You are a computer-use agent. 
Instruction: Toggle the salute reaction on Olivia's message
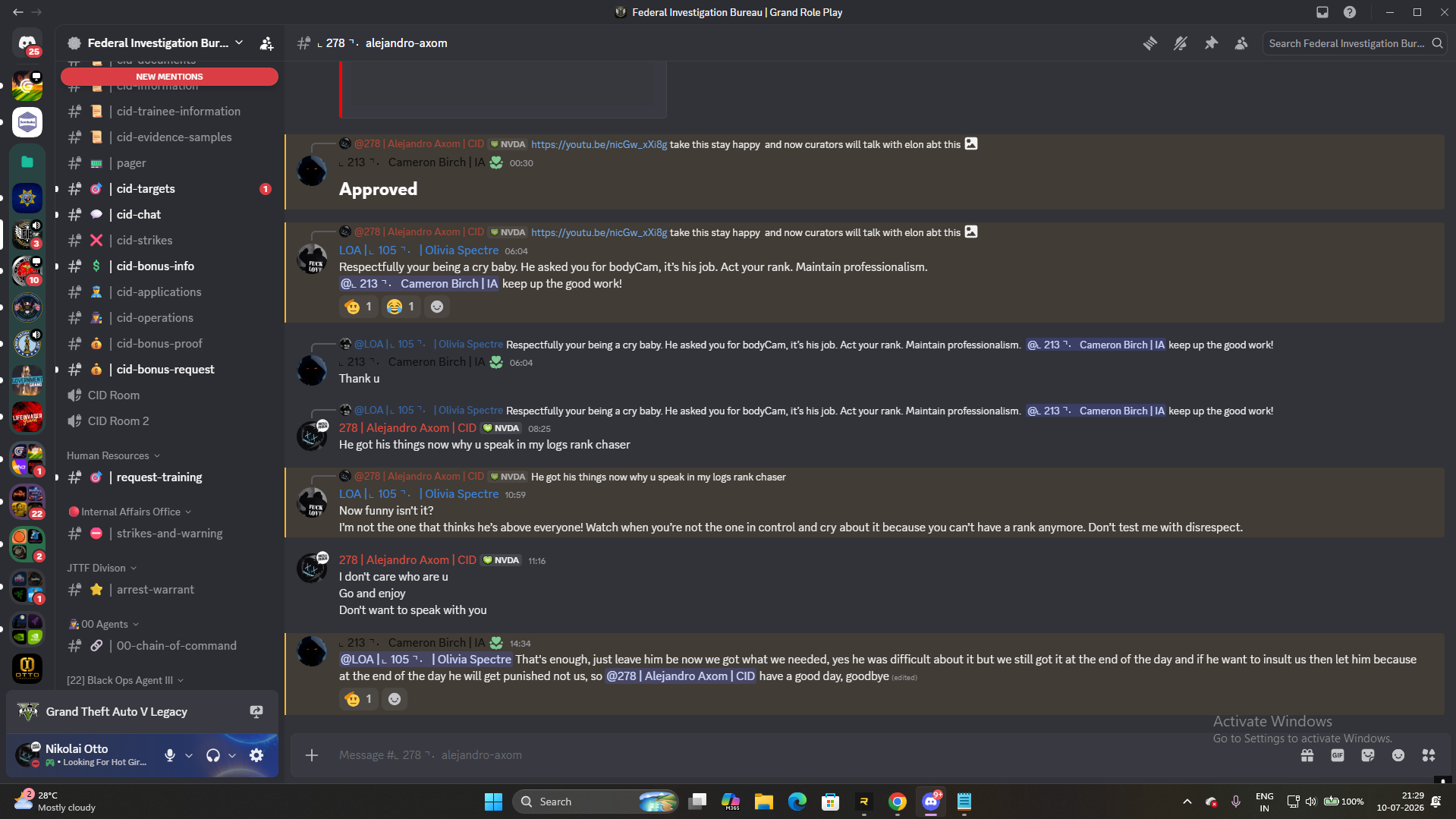coord(359,307)
